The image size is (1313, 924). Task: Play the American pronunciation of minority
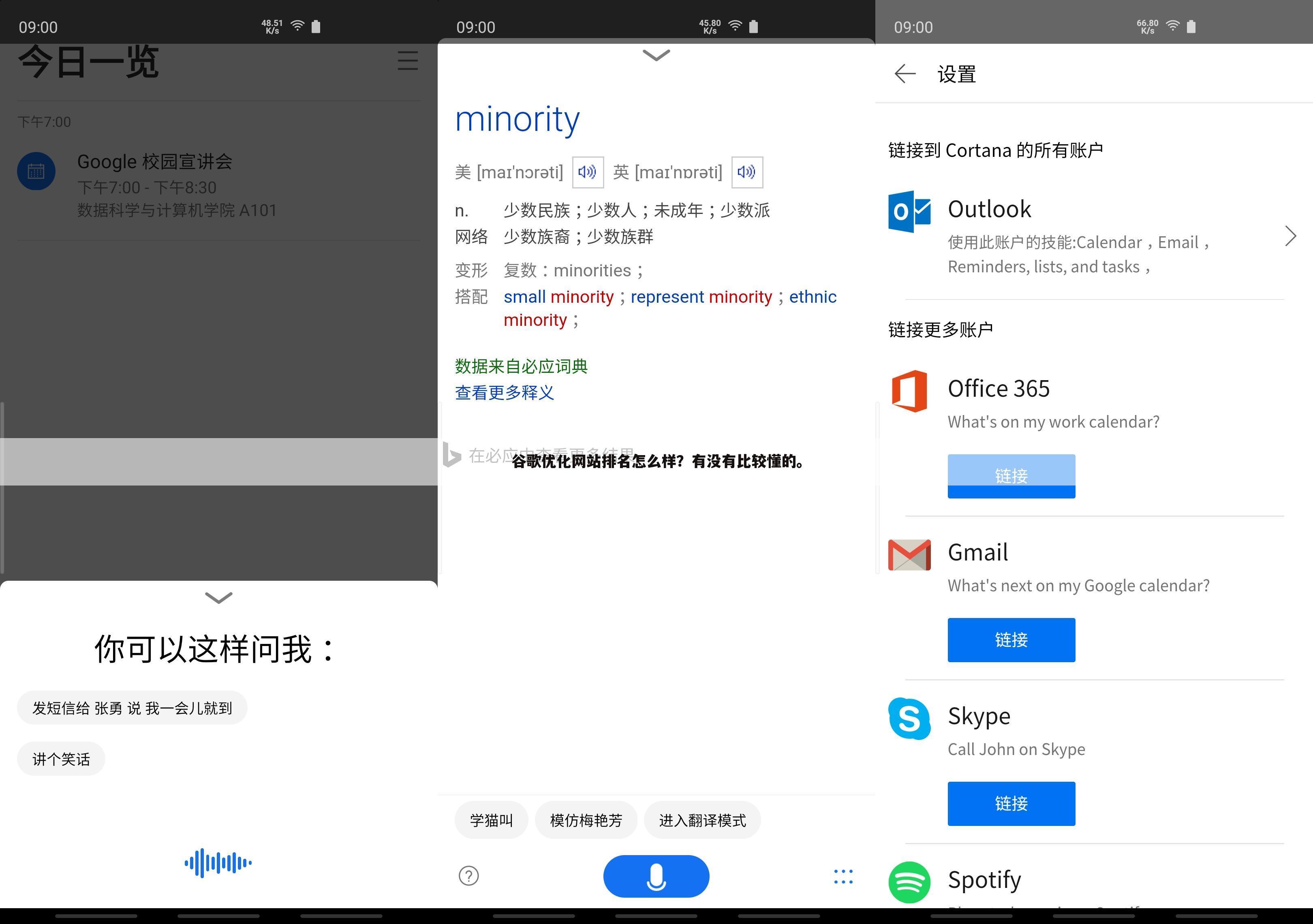tap(588, 172)
